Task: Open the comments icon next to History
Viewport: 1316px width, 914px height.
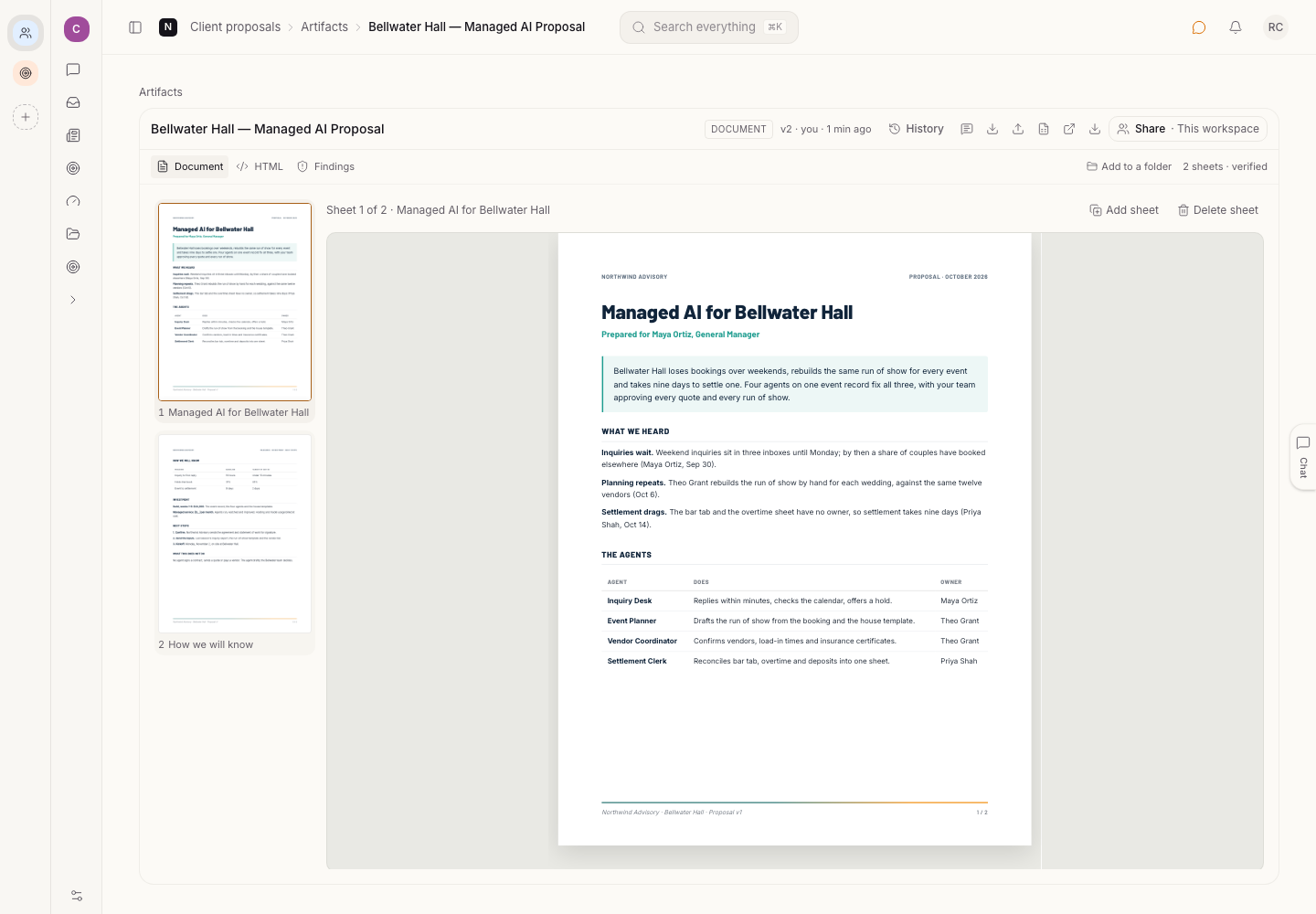Action: 967,129
